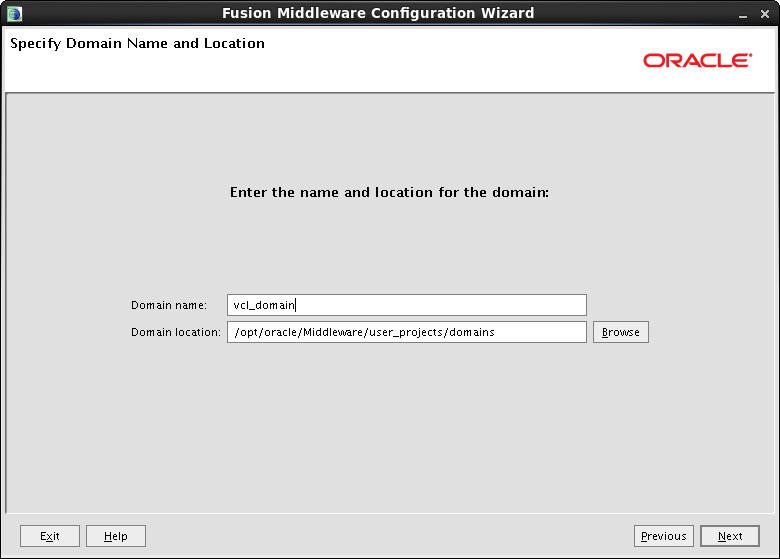Image resolution: width=780 pixels, height=559 pixels.
Task: Browse for a domain location
Action: [620, 332]
